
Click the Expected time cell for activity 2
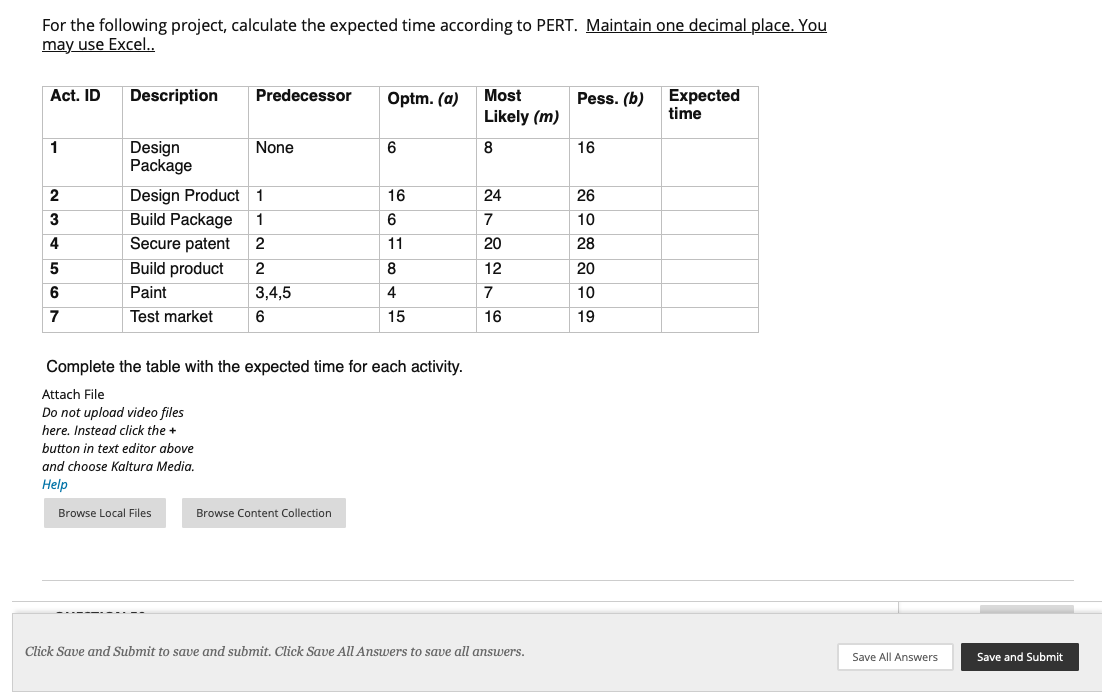point(709,197)
